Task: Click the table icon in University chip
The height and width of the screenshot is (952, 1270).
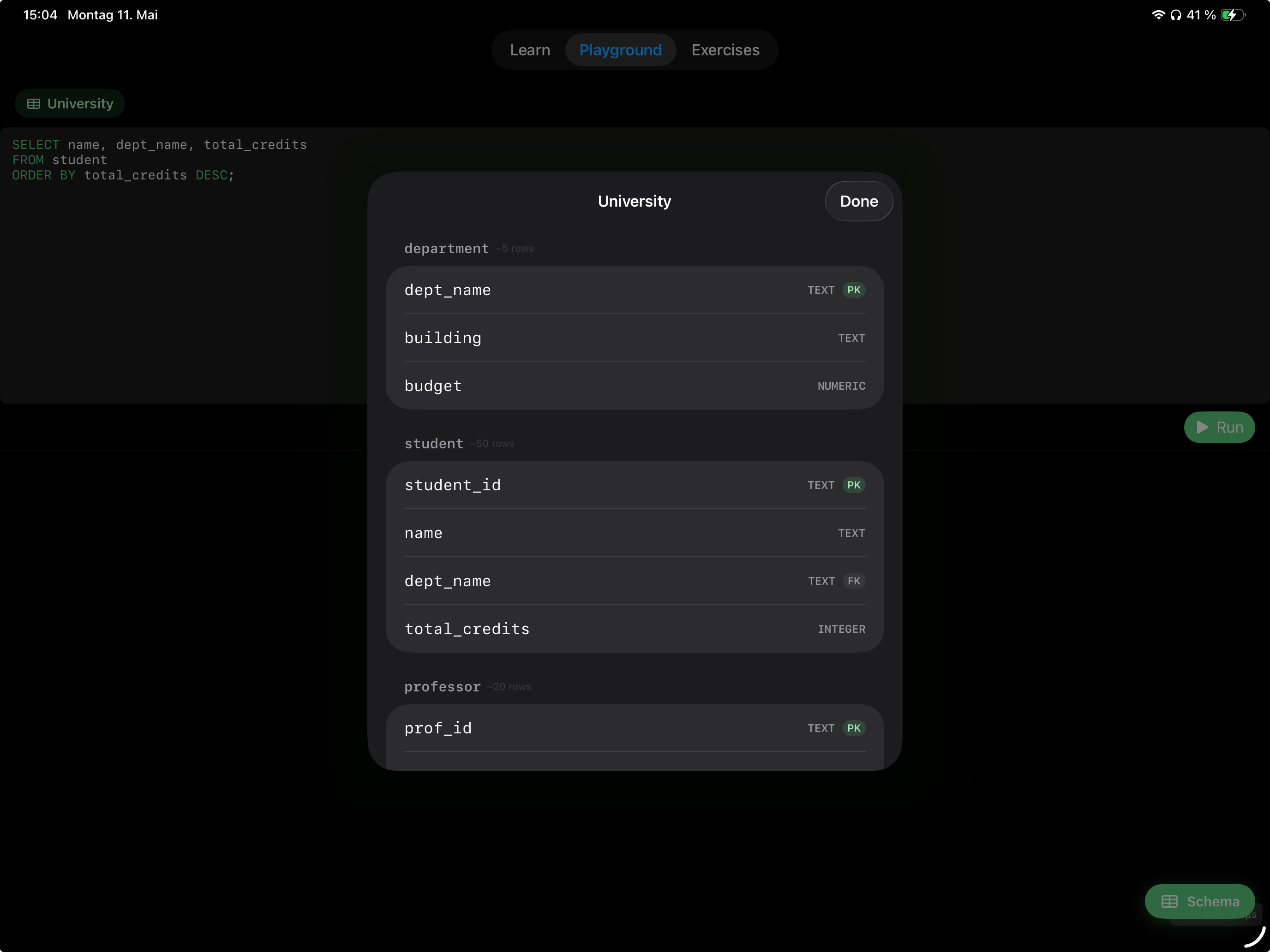Action: 34,104
